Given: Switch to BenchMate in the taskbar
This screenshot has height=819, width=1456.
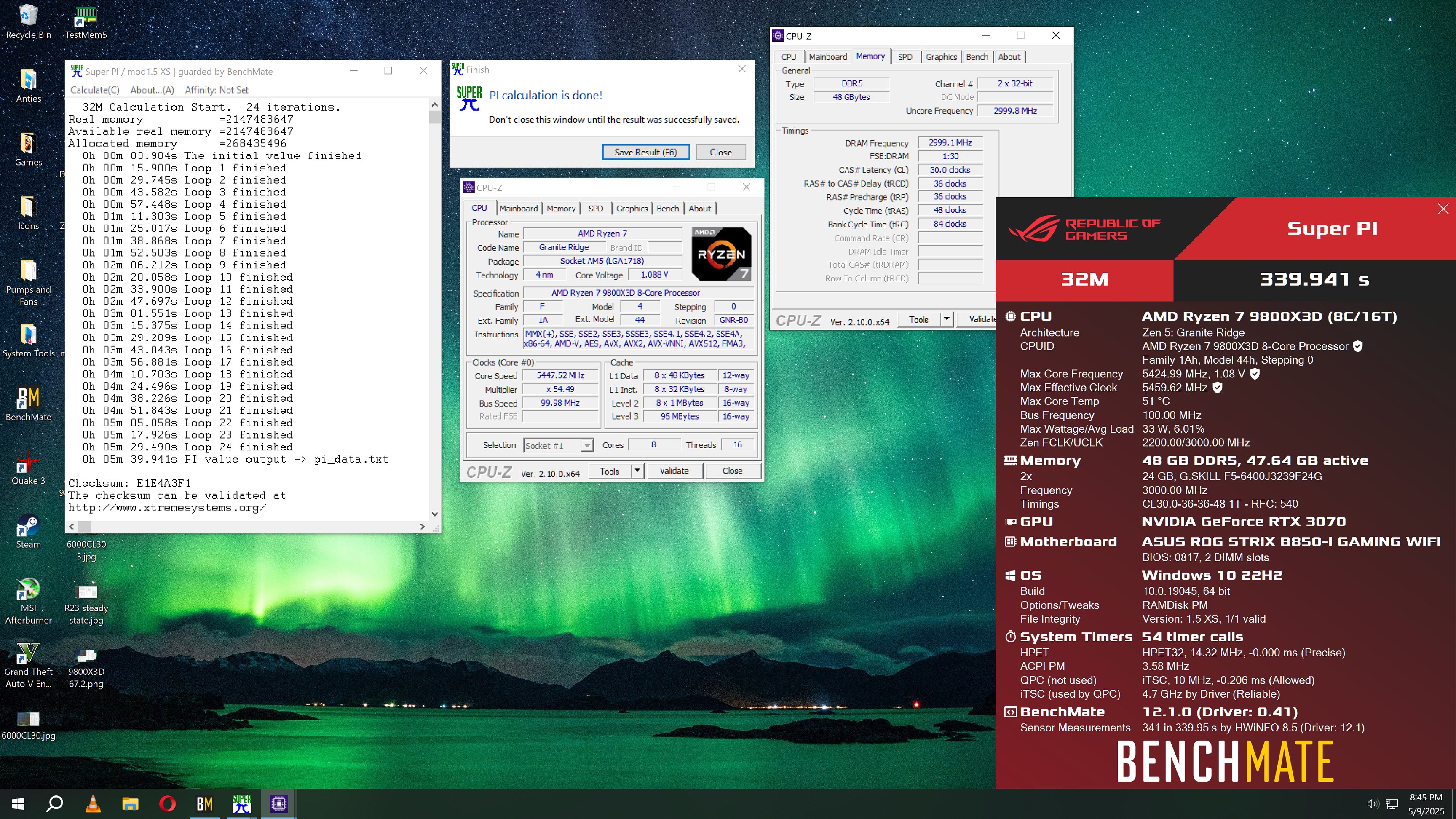Looking at the screenshot, I should (205, 803).
